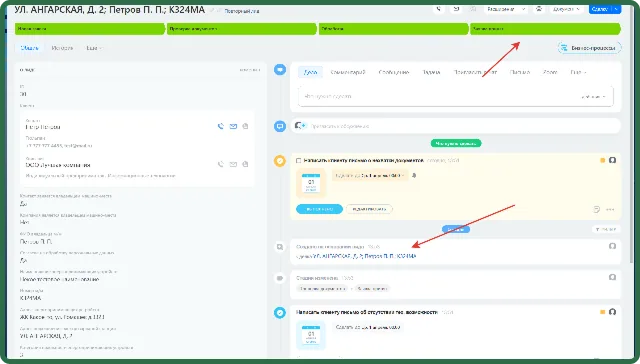Image resolution: width=640 pixels, height=364 pixels.
Task: Open the three-dots menu on the yellow task card
Action: point(610,209)
